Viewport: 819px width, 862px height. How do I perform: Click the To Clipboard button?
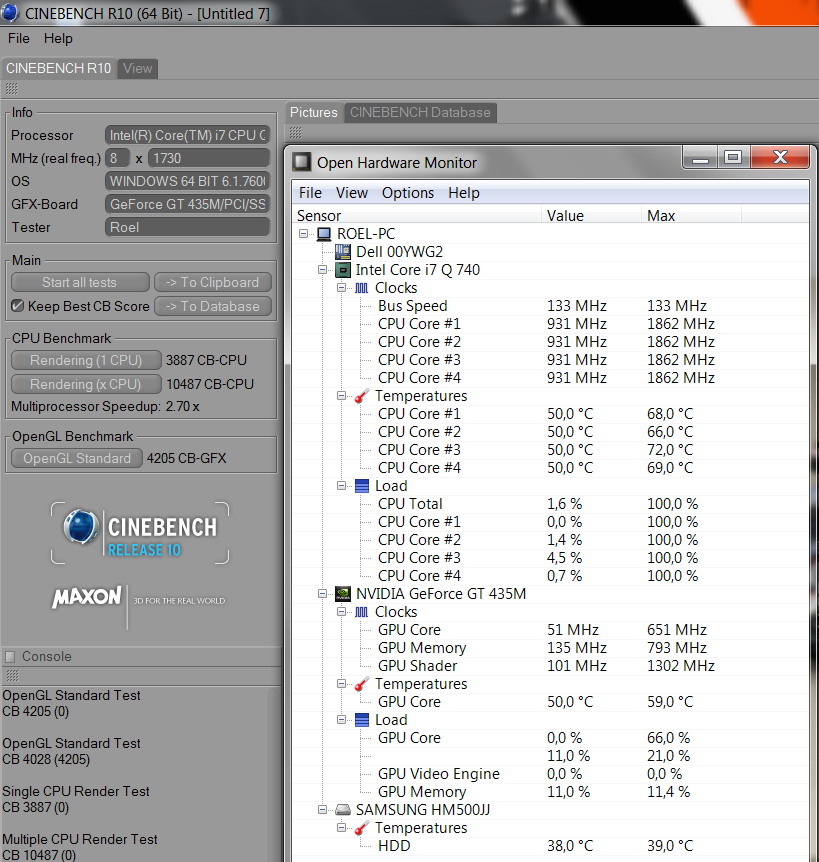pyautogui.click(x=213, y=282)
